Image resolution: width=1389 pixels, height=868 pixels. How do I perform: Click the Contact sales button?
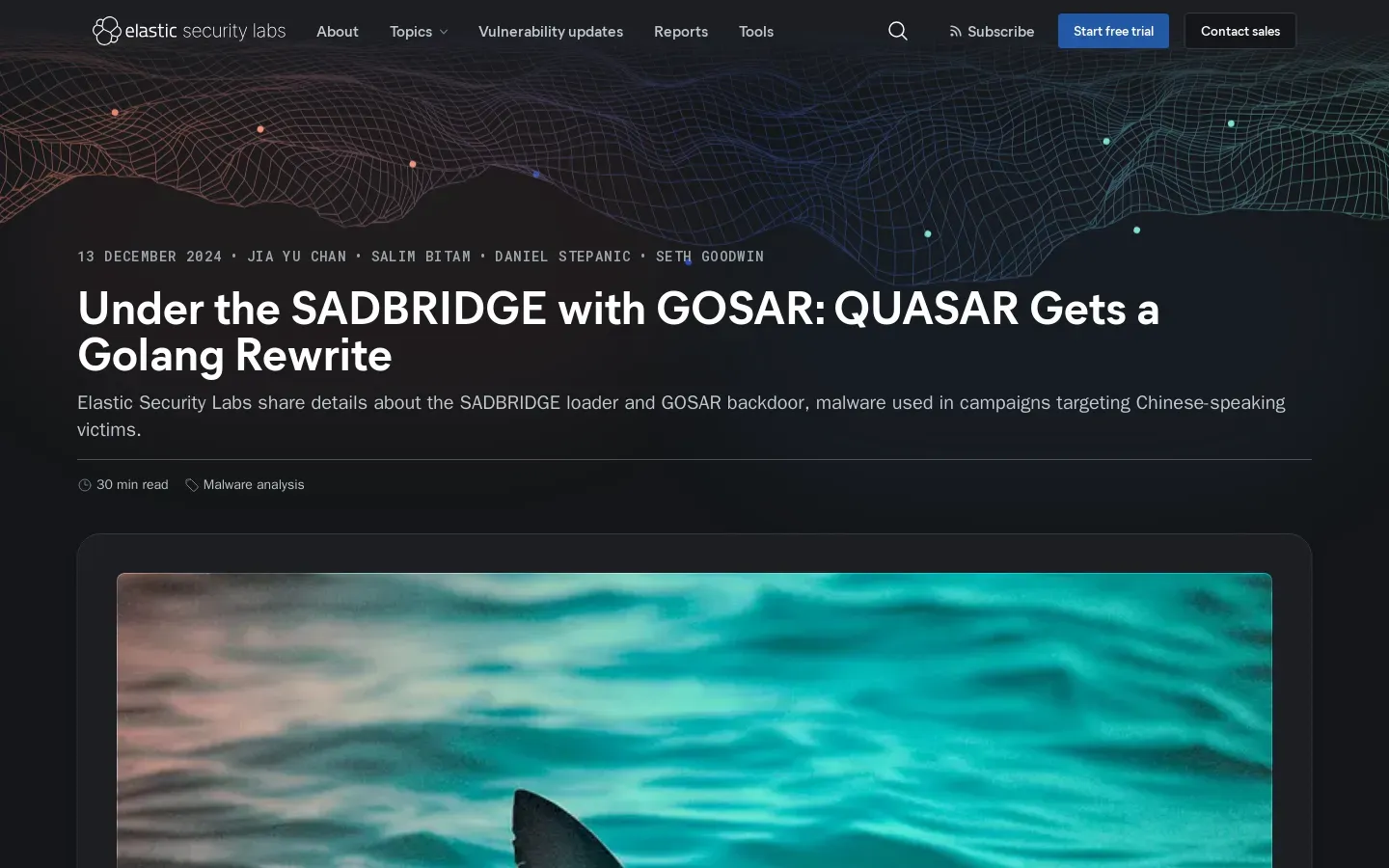(x=1240, y=31)
